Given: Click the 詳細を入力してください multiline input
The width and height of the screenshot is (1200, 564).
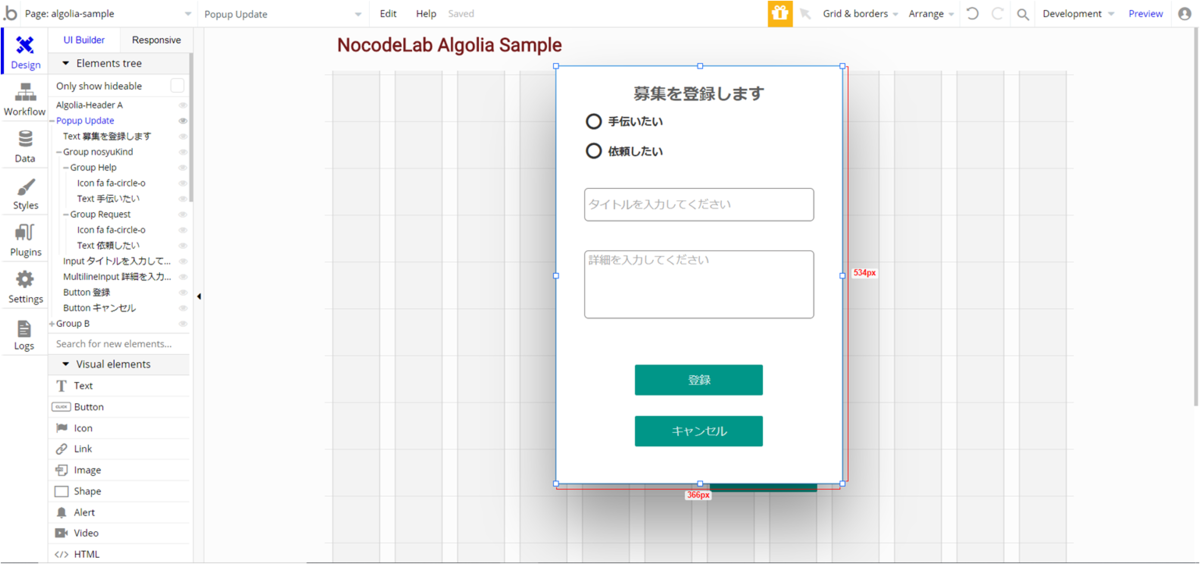Looking at the screenshot, I should [699, 284].
